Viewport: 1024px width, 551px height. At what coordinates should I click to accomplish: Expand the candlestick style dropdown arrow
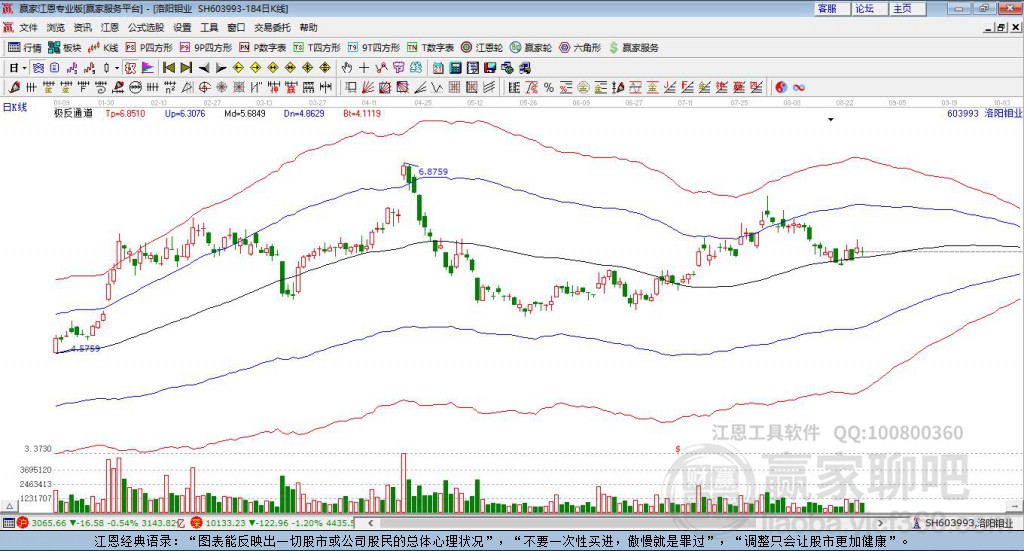[x=117, y=68]
